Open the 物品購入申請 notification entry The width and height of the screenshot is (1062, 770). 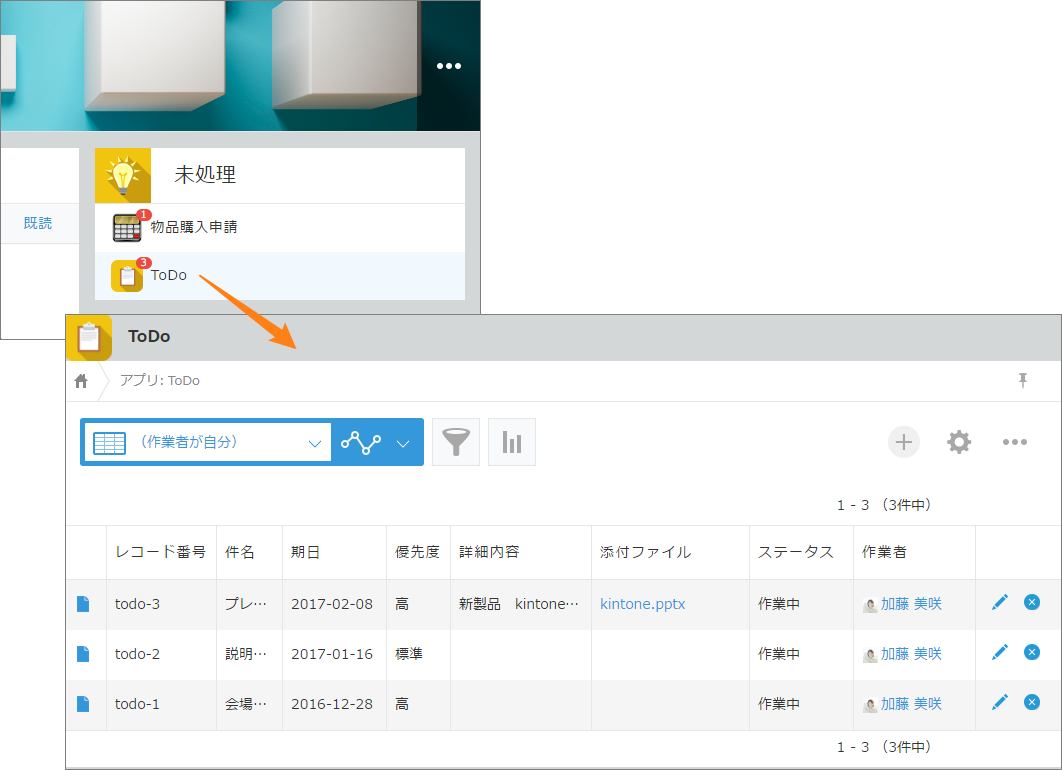point(193,227)
